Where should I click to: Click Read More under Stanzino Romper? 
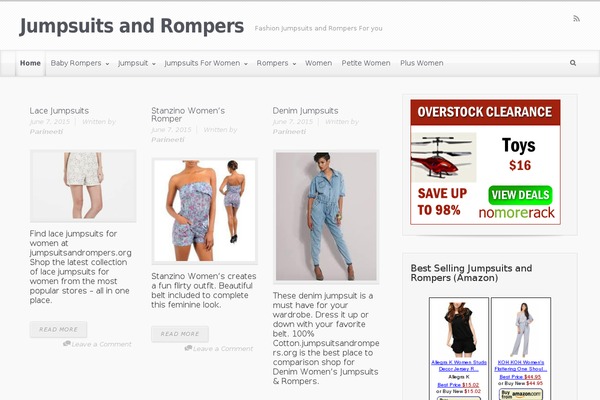coord(180,334)
